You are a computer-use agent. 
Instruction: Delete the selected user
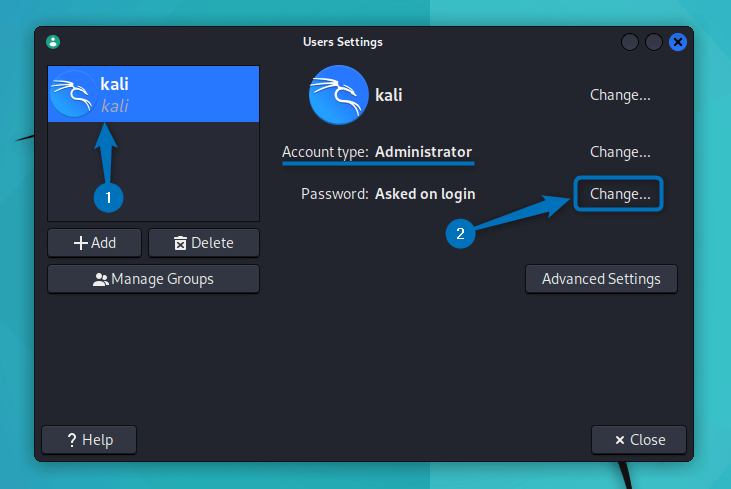pos(204,243)
